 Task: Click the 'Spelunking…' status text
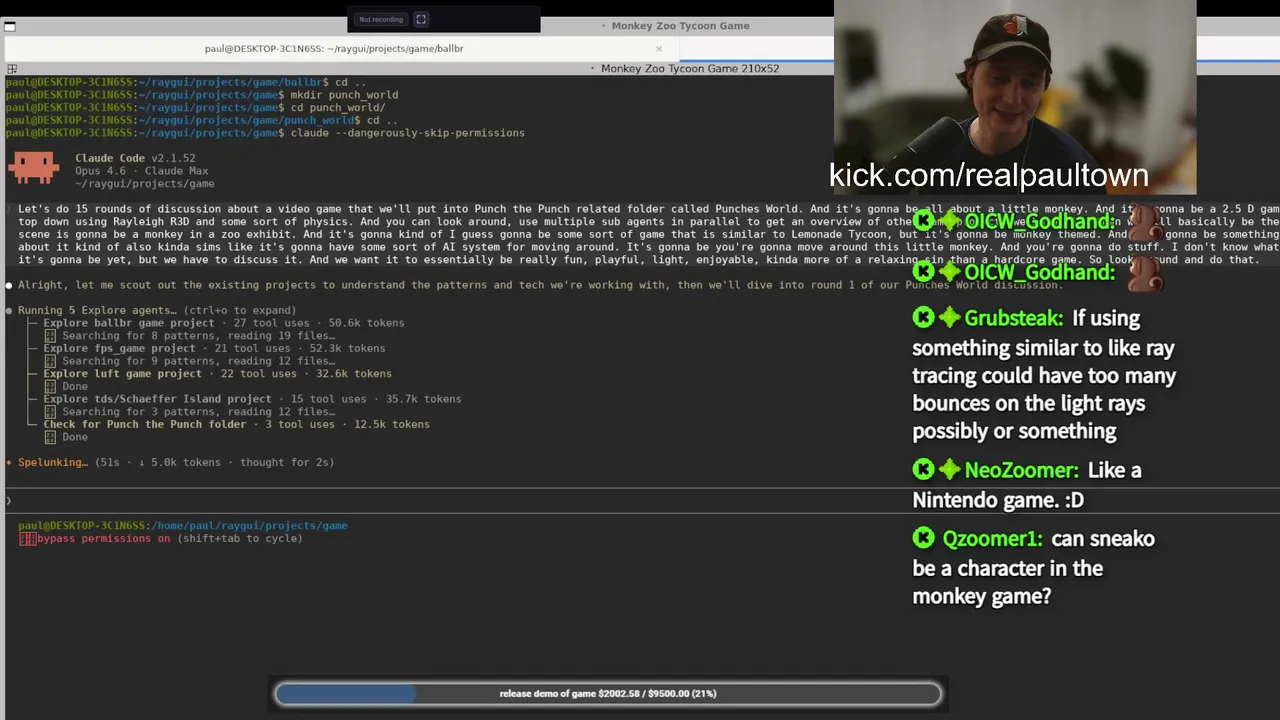pyautogui.click(x=53, y=462)
